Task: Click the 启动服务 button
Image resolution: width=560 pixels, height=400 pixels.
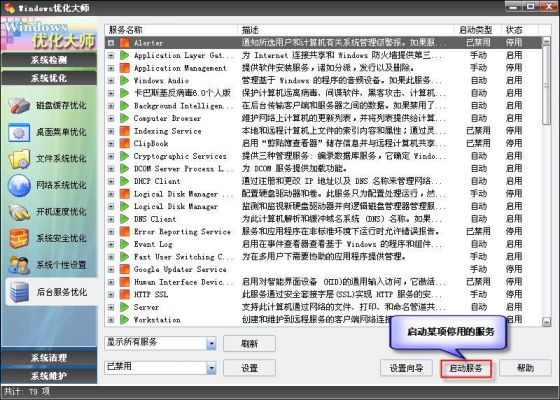Action: (466, 368)
